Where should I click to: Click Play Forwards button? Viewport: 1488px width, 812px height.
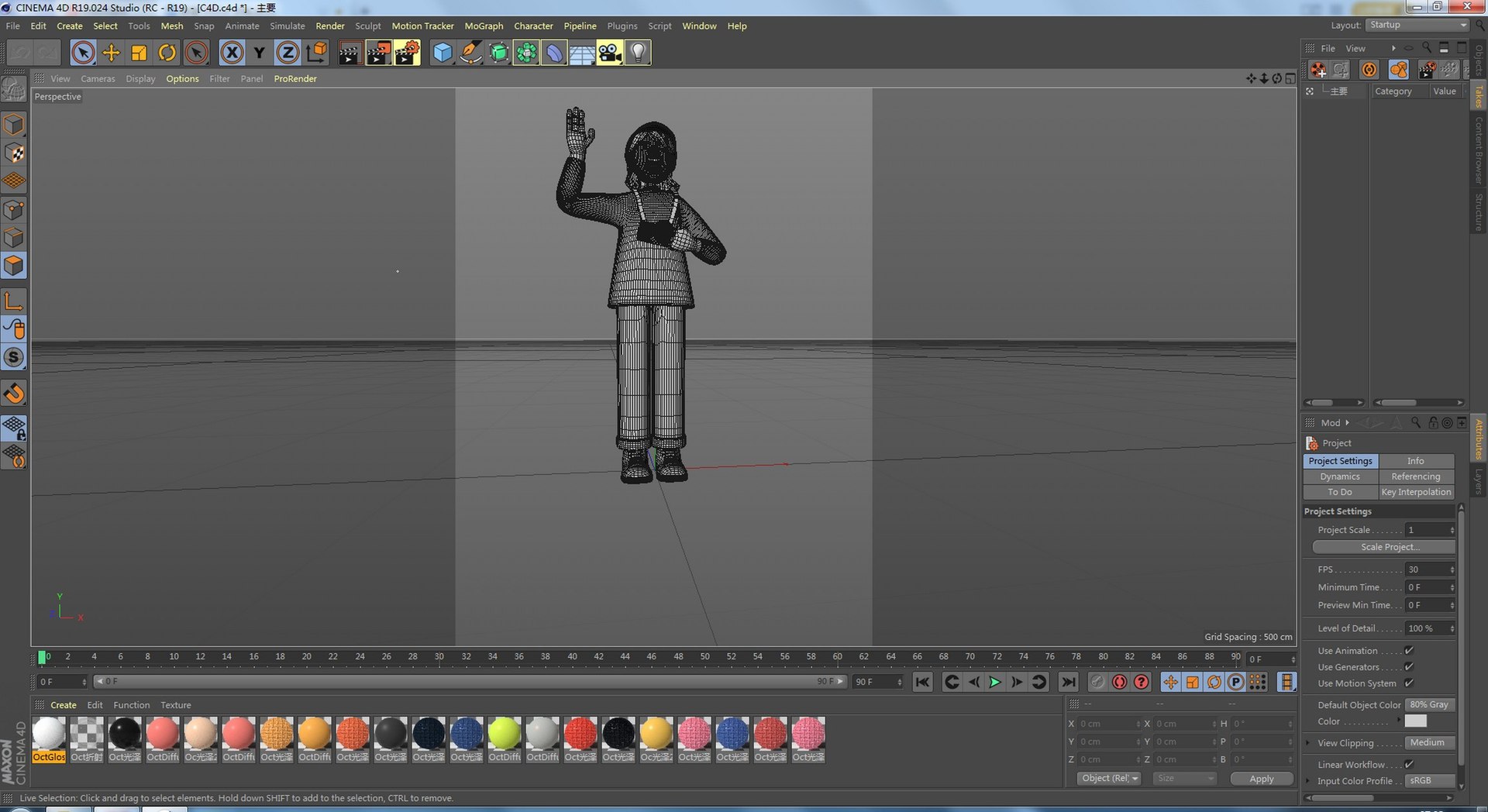point(995,682)
